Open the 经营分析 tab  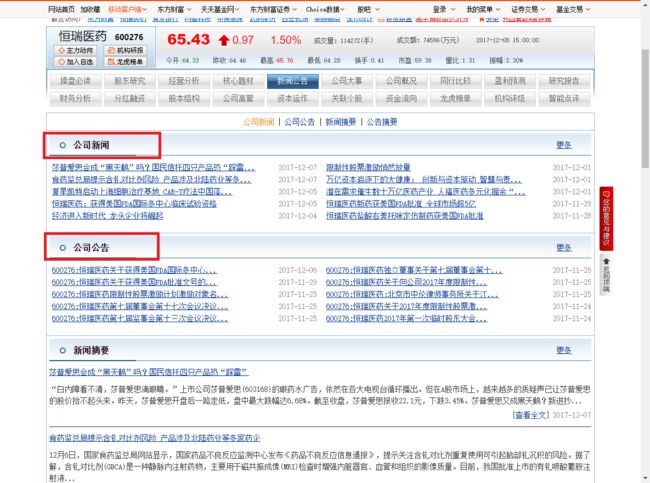[184, 81]
